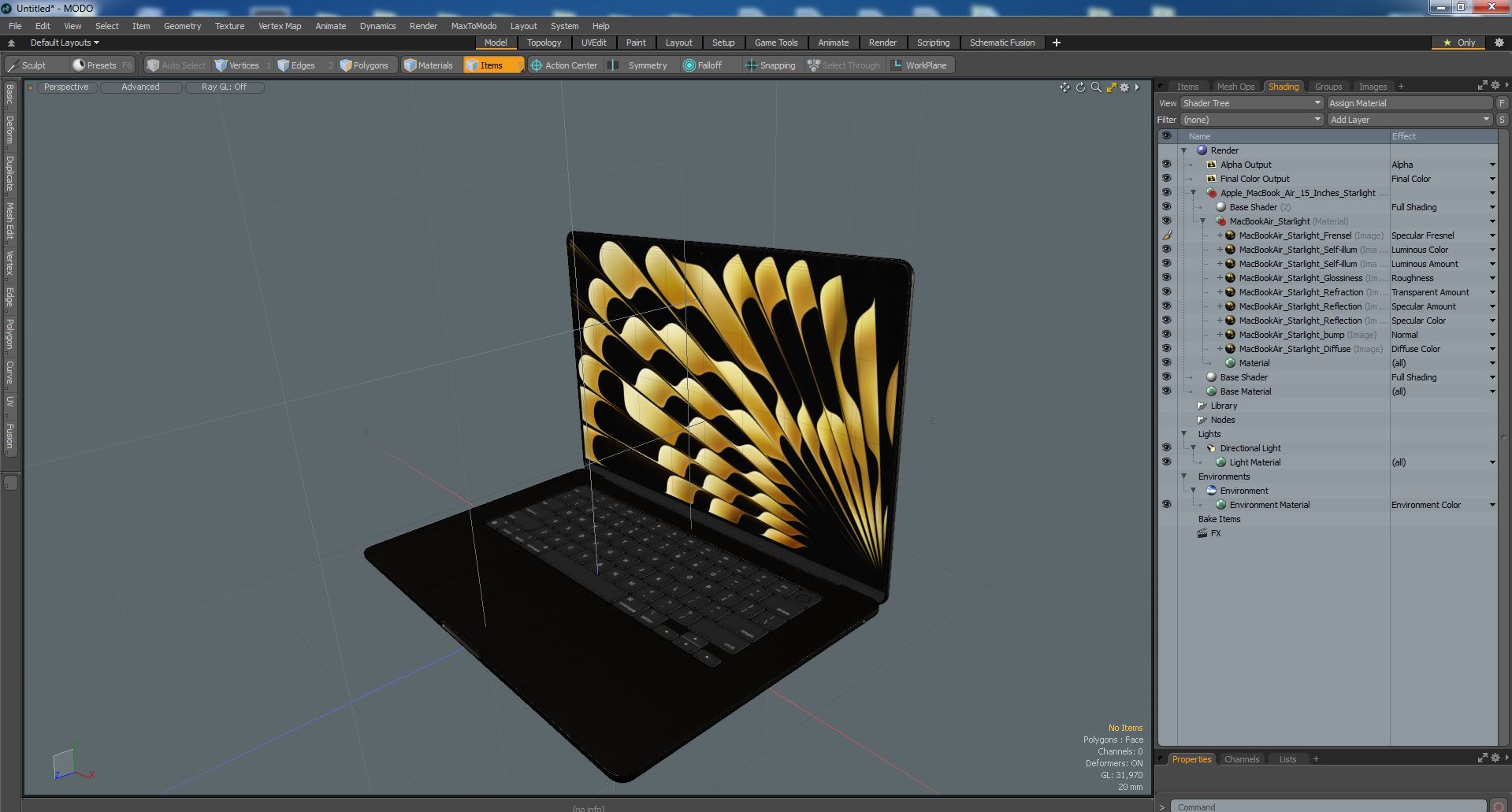Toggle Select Through mode
This screenshot has width=1512, height=812.
844,65
